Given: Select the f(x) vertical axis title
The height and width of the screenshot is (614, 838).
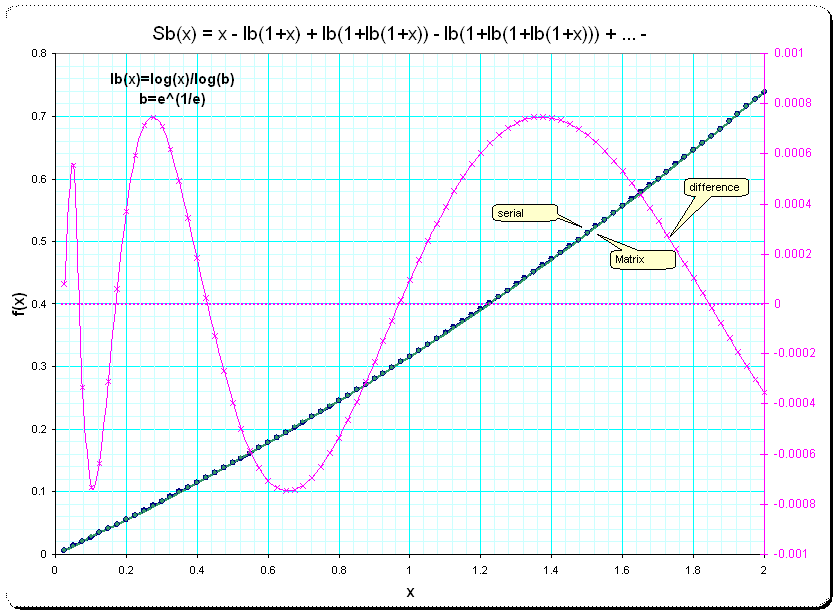Looking at the screenshot, I should pos(16,302).
